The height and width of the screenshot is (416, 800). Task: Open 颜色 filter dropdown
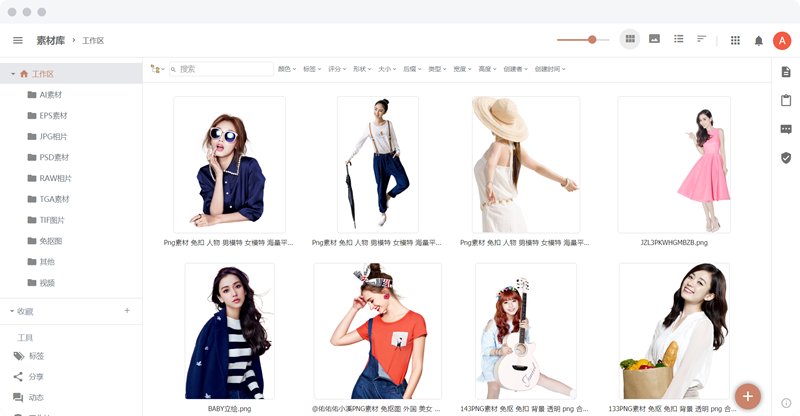coord(287,69)
